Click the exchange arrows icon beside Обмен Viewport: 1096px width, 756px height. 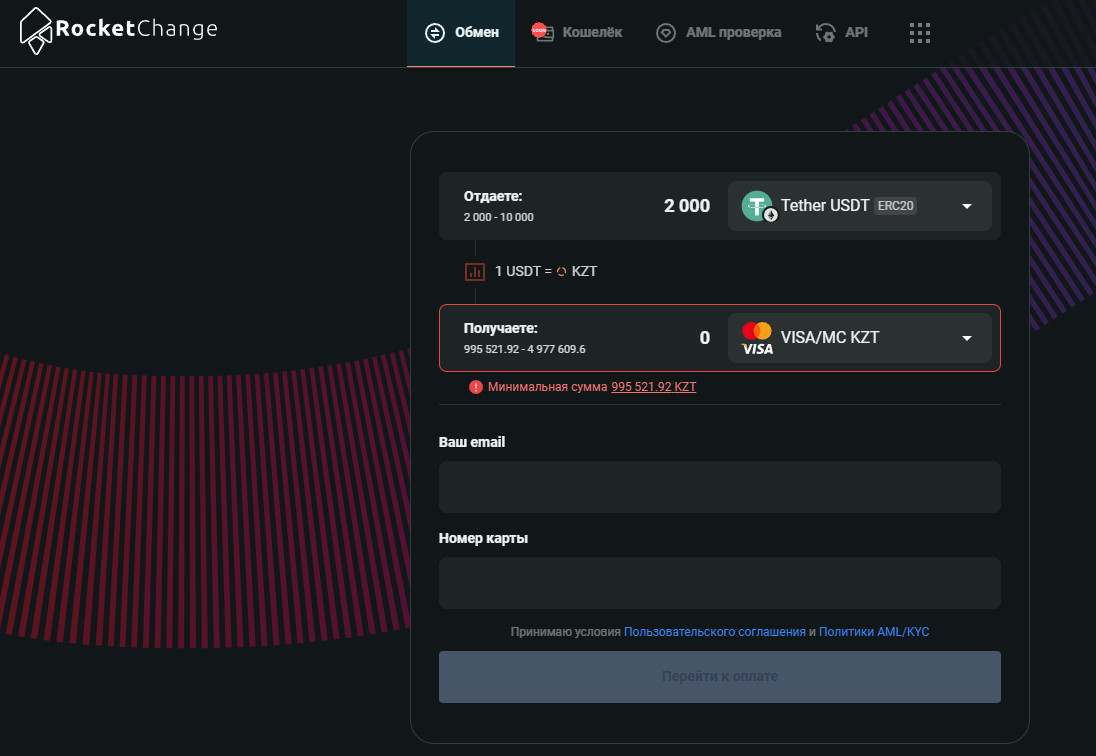435,33
